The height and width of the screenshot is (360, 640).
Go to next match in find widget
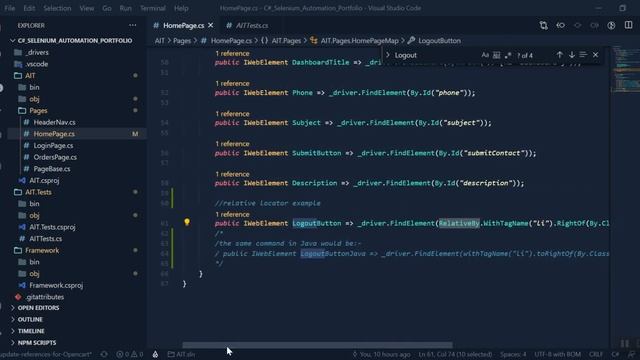coord(571,55)
